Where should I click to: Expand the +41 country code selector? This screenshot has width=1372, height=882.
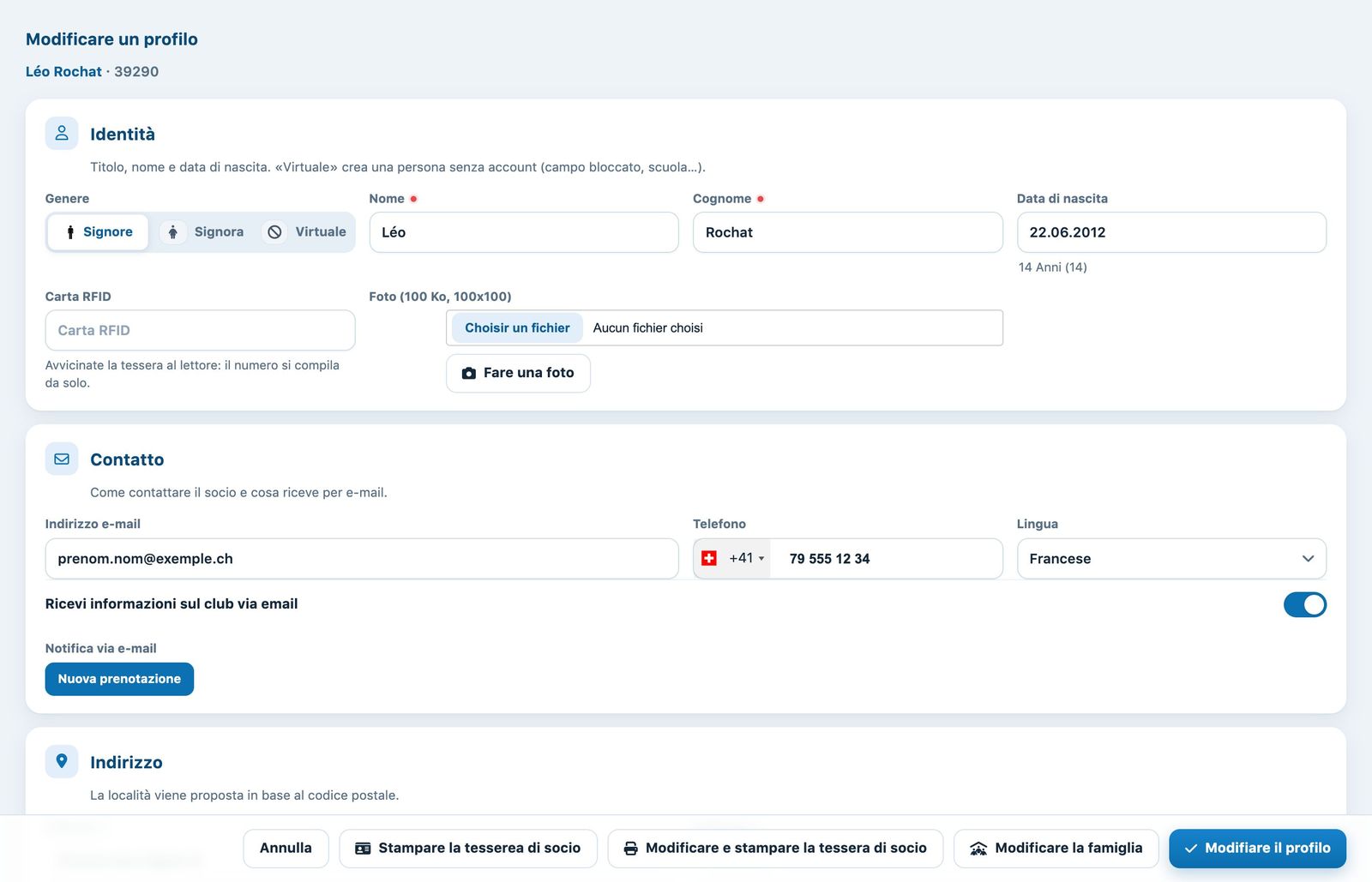point(732,559)
